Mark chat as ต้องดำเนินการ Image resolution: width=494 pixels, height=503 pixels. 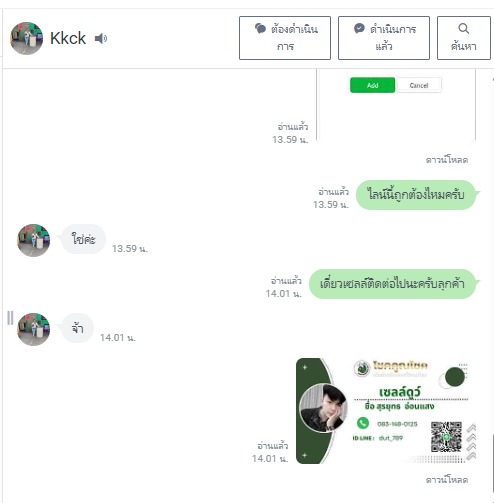[285, 38]
